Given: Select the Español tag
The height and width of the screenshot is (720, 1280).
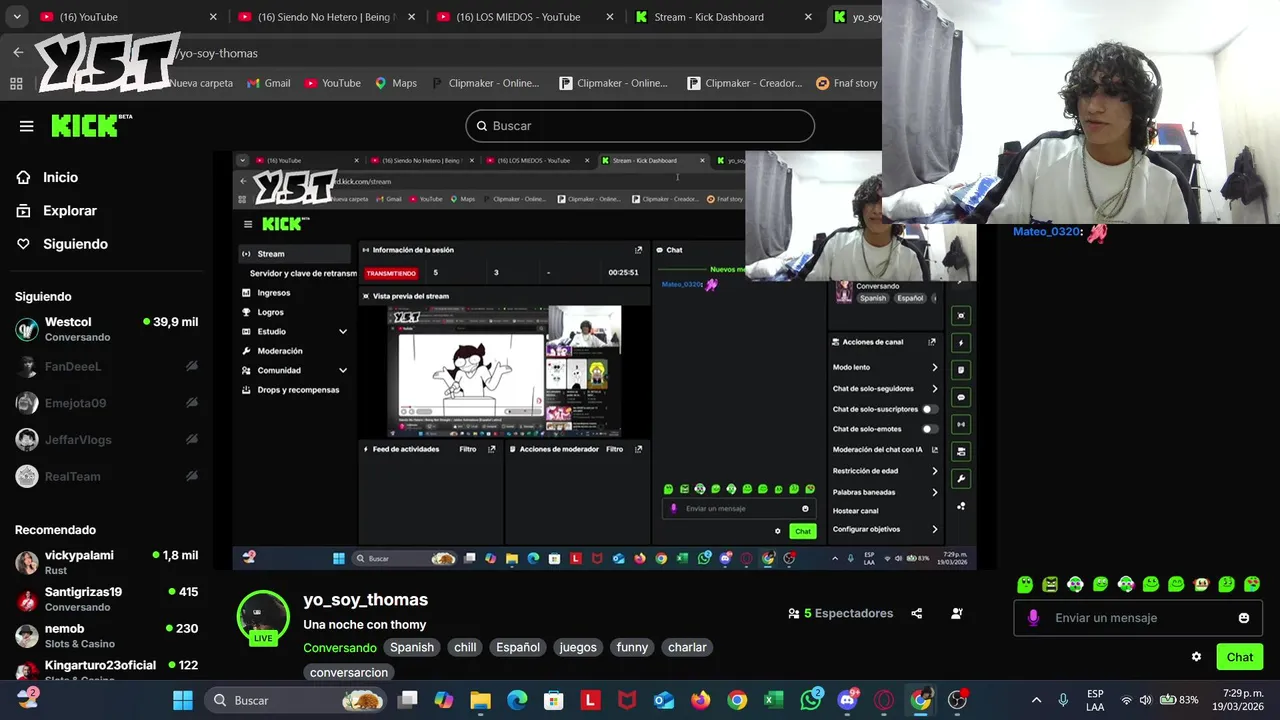Looking at the screenshot, I should (x=518, y=647).
